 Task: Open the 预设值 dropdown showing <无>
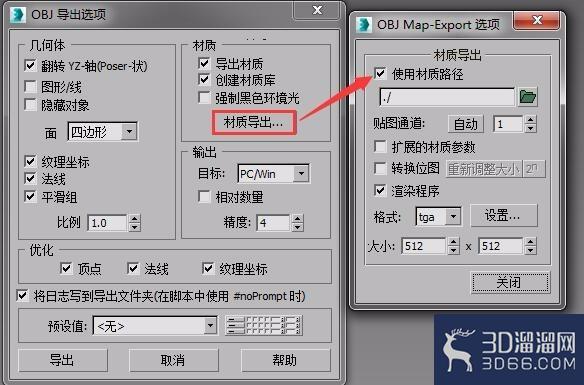click(155, 326)
